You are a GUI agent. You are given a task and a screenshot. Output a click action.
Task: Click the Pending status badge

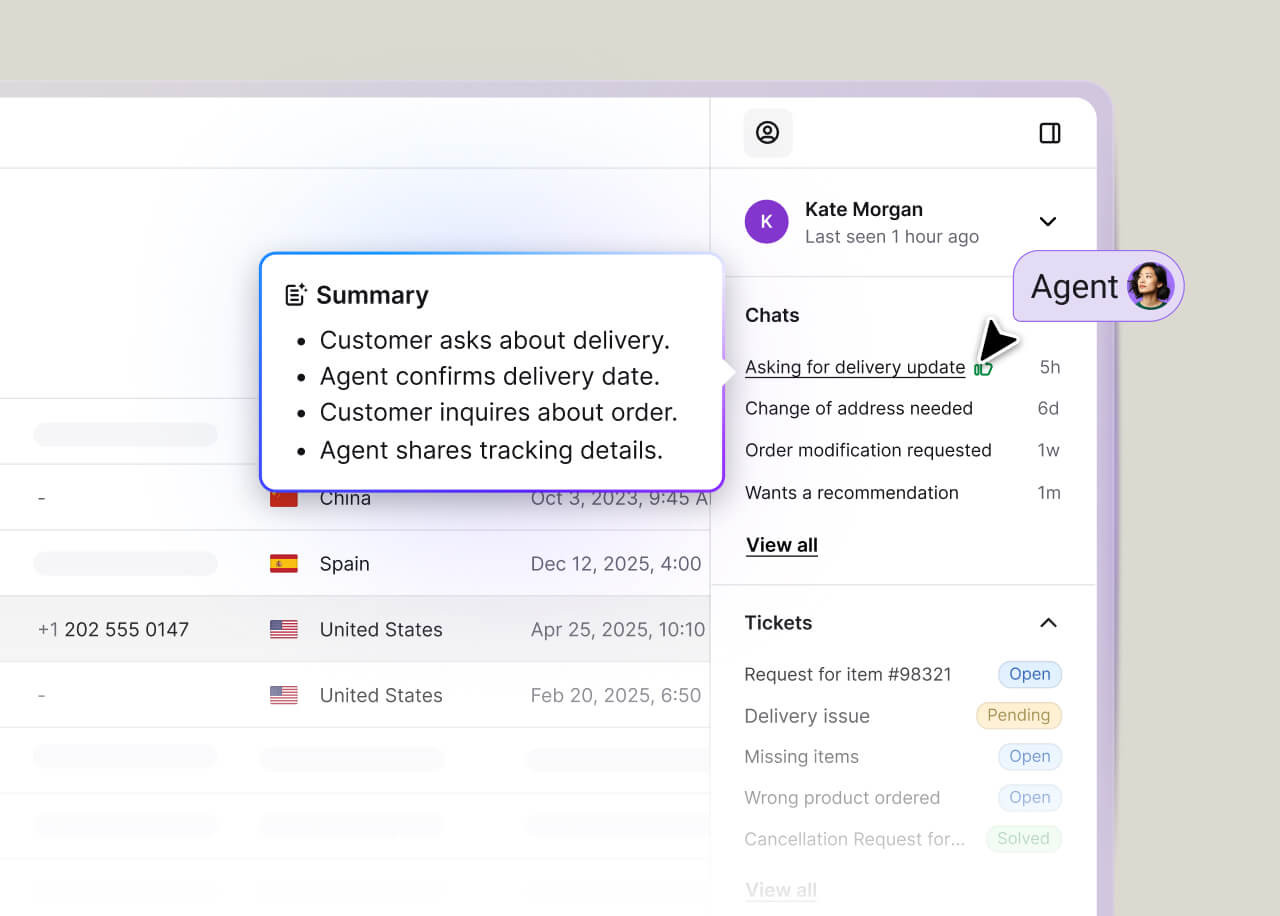[1018, 715]
